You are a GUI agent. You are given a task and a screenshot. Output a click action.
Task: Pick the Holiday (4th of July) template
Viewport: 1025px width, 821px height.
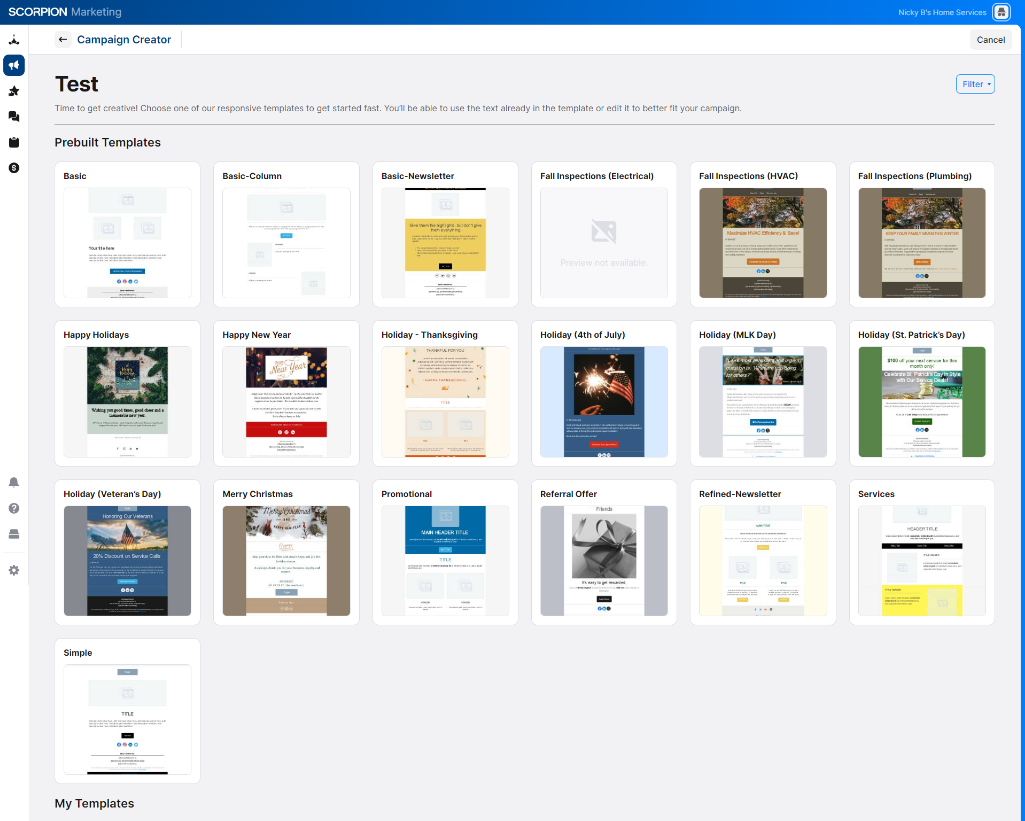coord(604,401)
